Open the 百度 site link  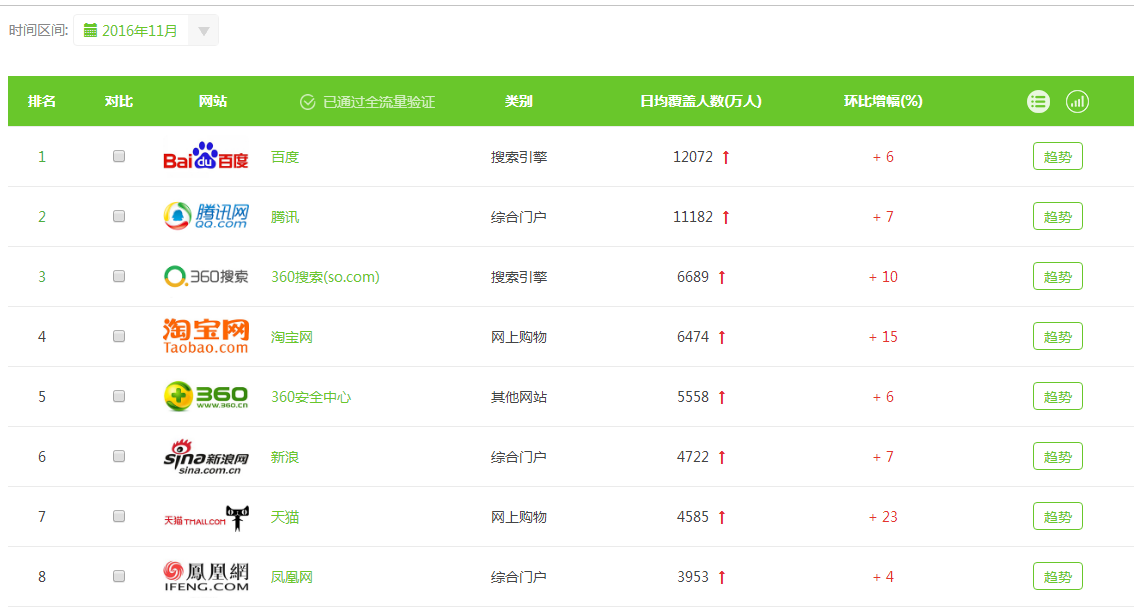pyautogui.click(x=285, y=157)
